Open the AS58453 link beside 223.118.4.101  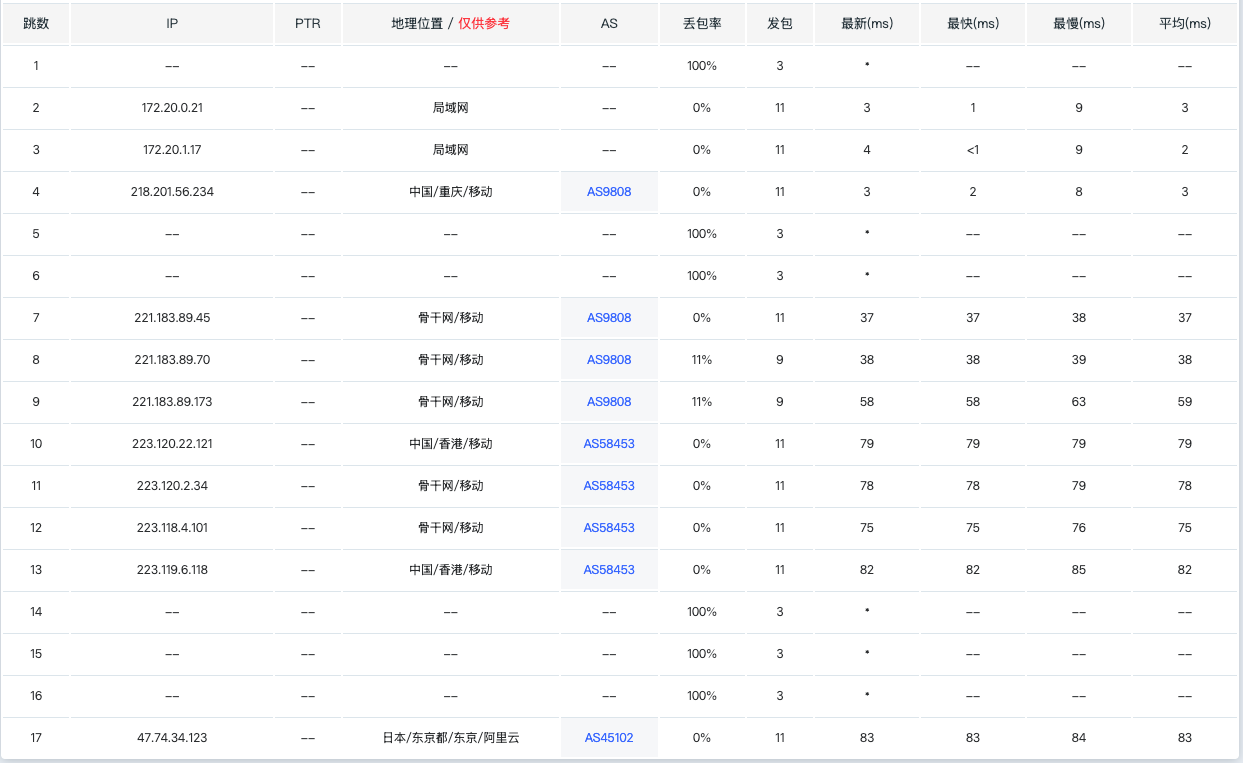[x=609, y=528]
